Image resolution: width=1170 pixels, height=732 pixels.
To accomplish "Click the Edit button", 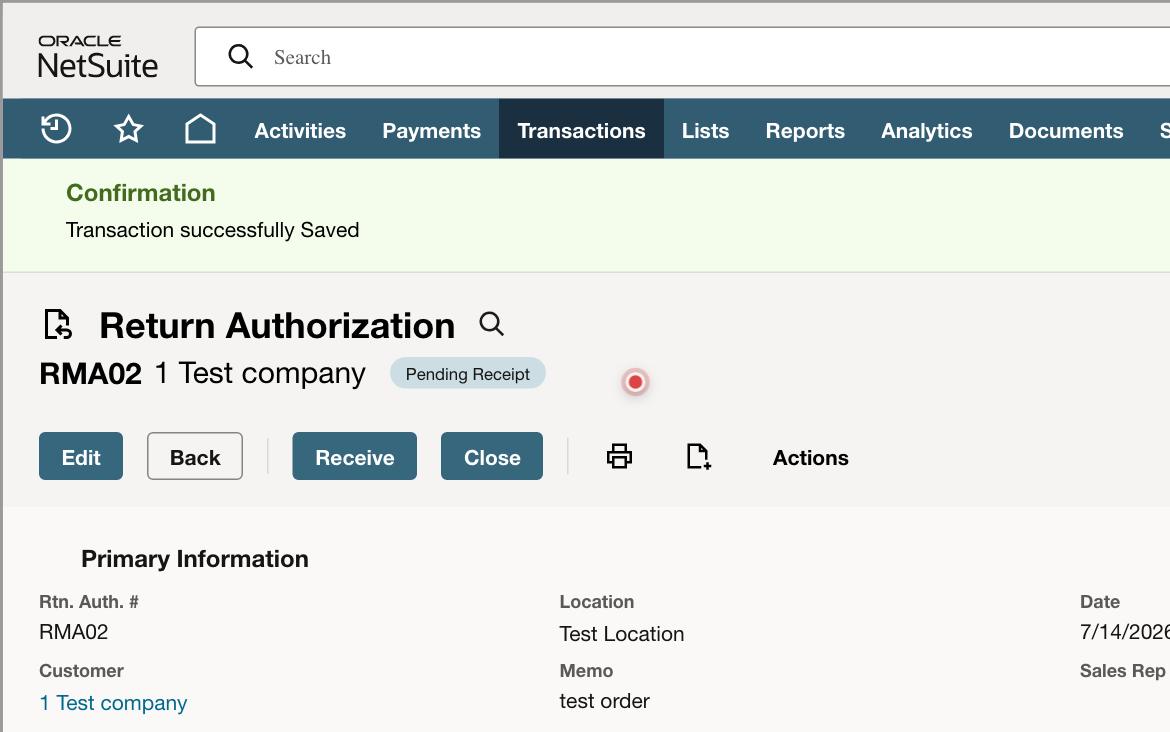I will point(81,456).
